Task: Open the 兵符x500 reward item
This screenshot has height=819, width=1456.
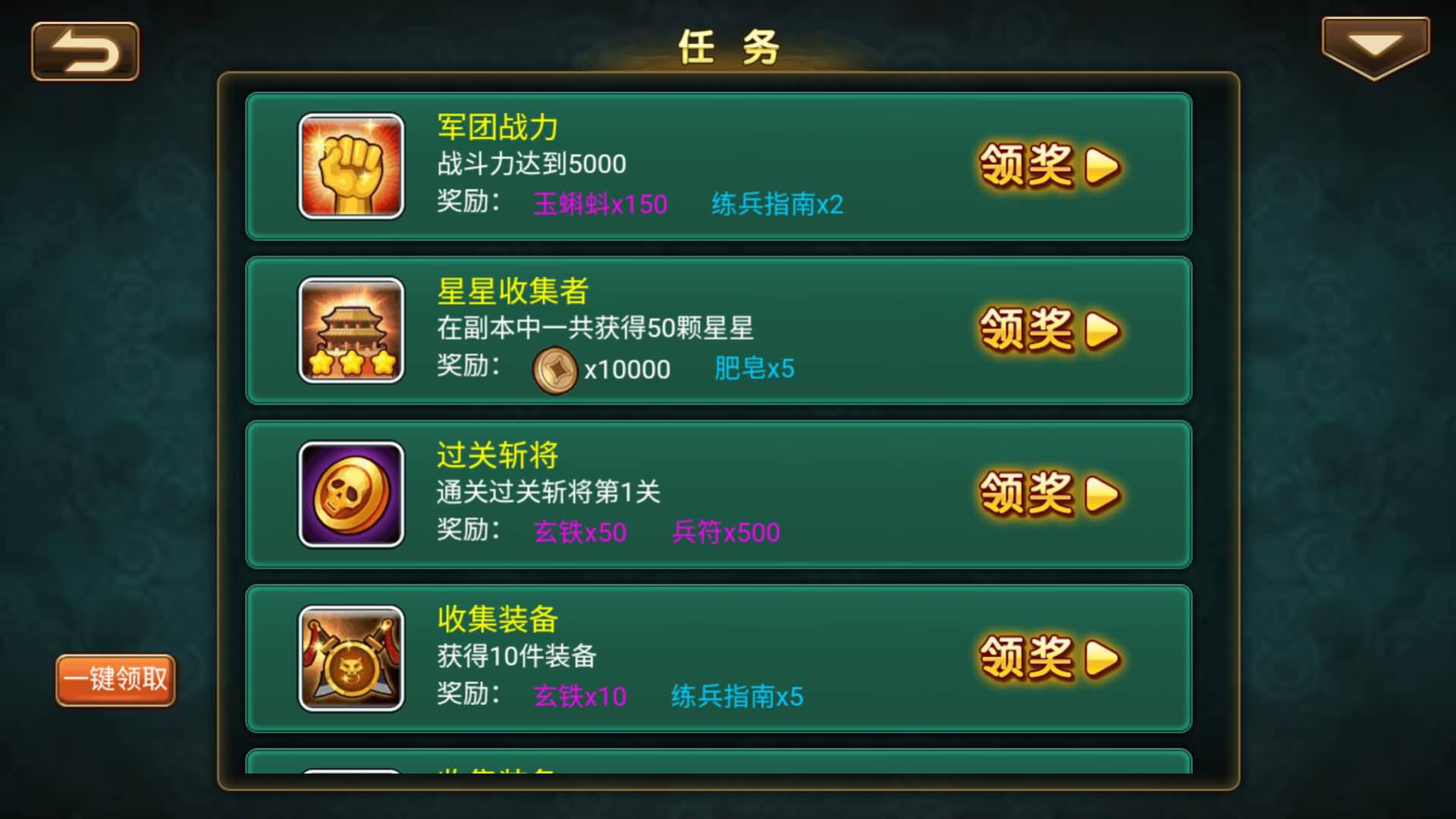Action: click(x=726, y=532)
